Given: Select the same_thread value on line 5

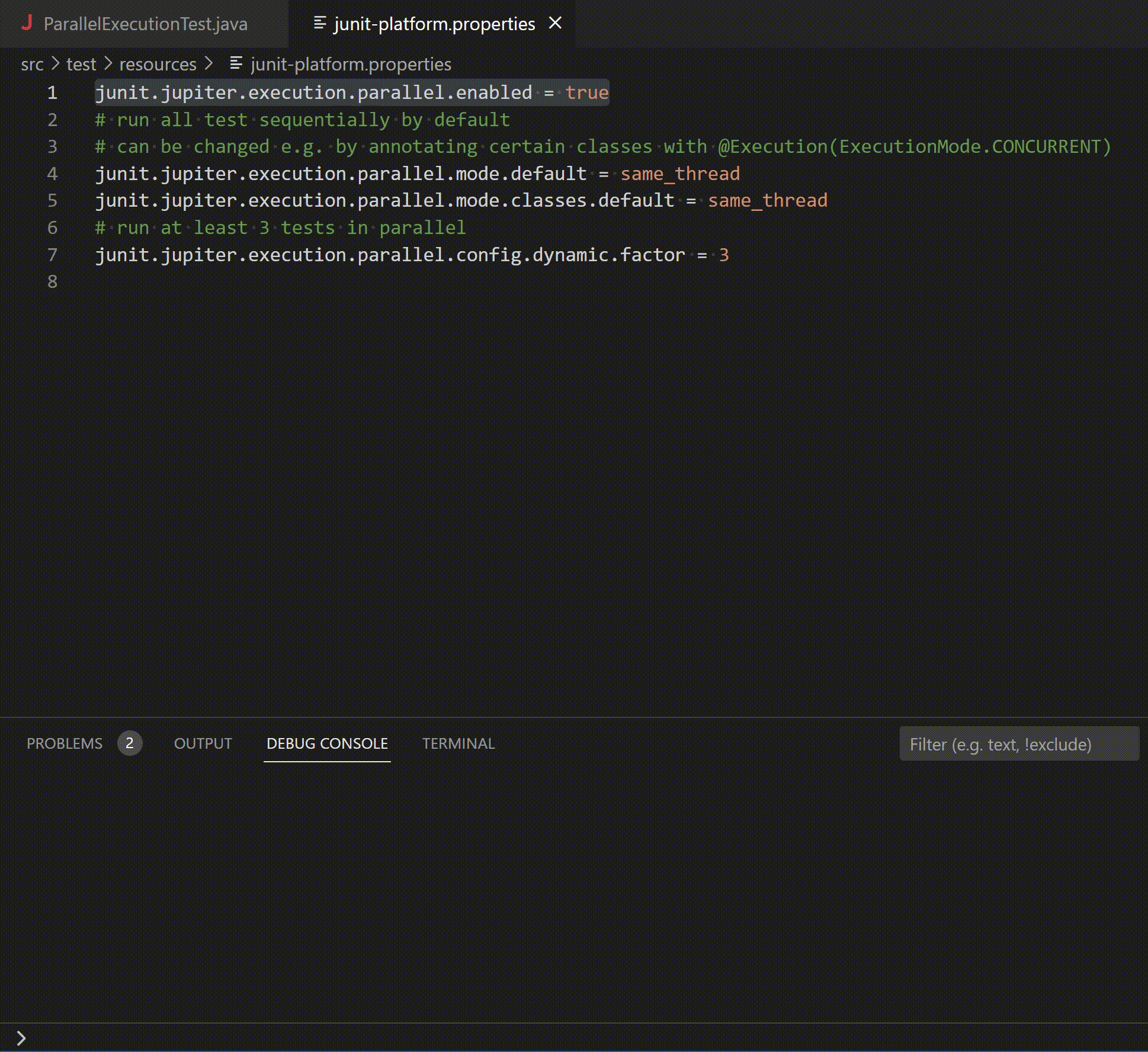Looking at the screenshot, I should coord(767,200).
